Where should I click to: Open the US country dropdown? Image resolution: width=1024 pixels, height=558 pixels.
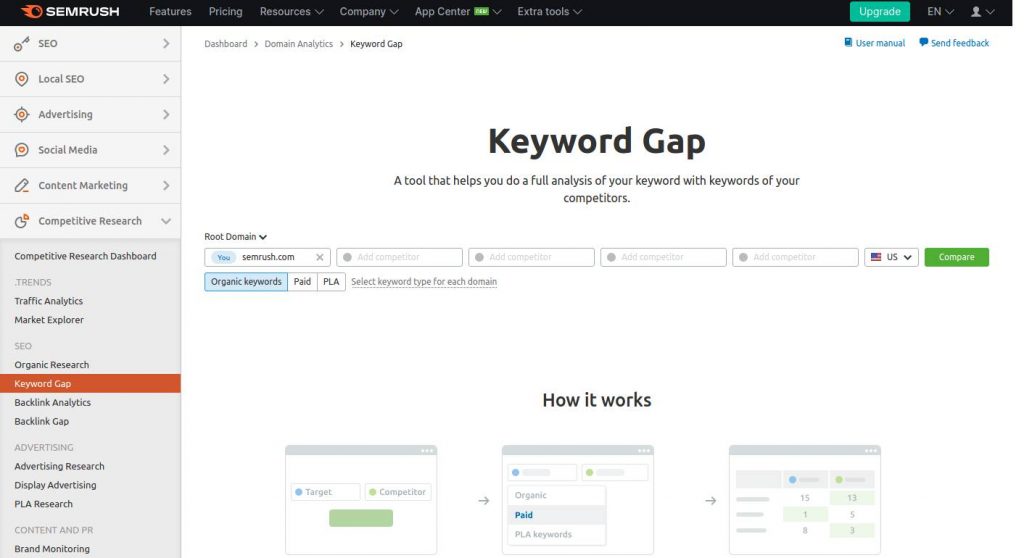coord(891,257)
